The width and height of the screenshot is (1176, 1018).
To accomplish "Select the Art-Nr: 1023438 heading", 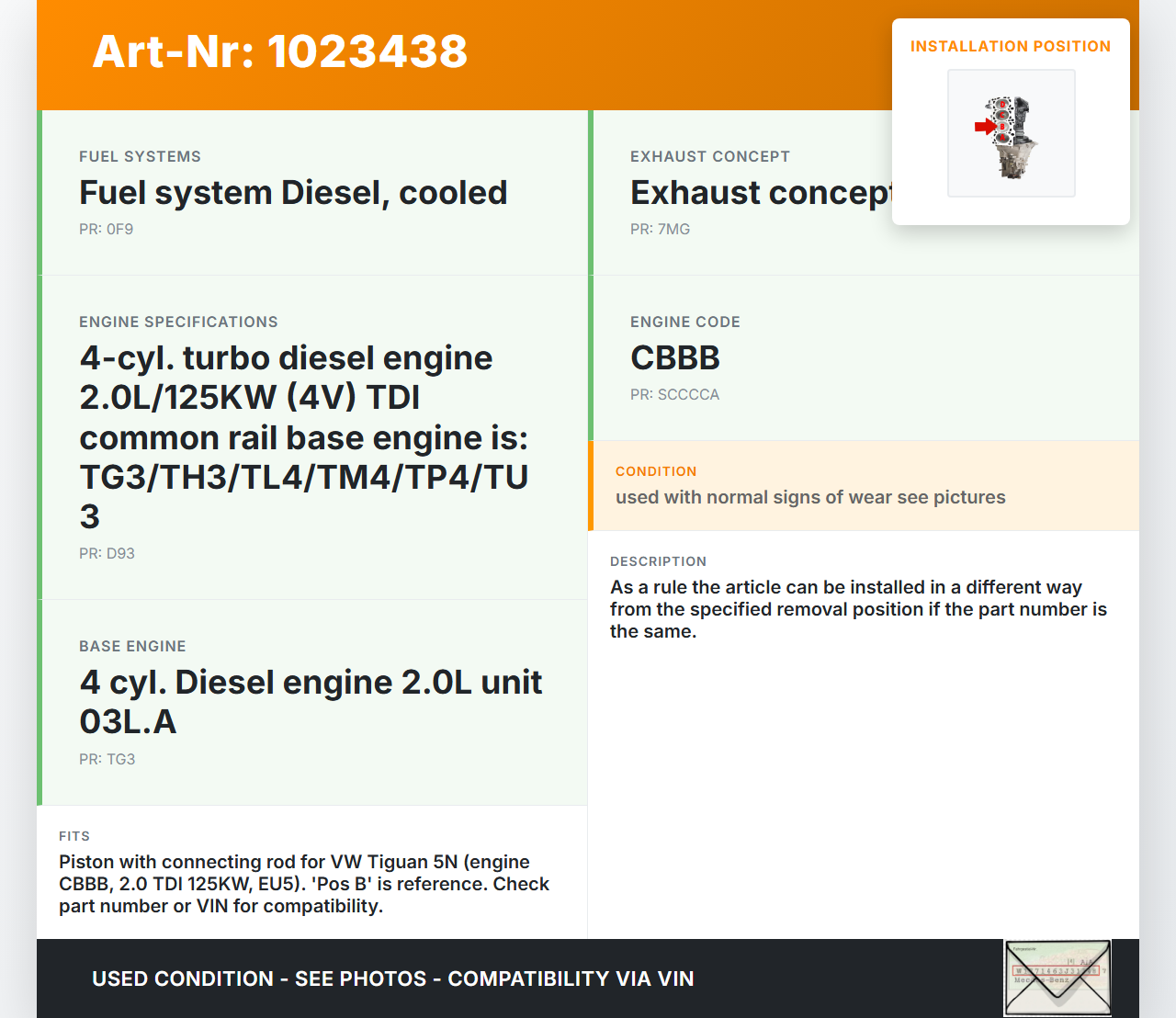I will pyautogui.click(x=280, y=51).
